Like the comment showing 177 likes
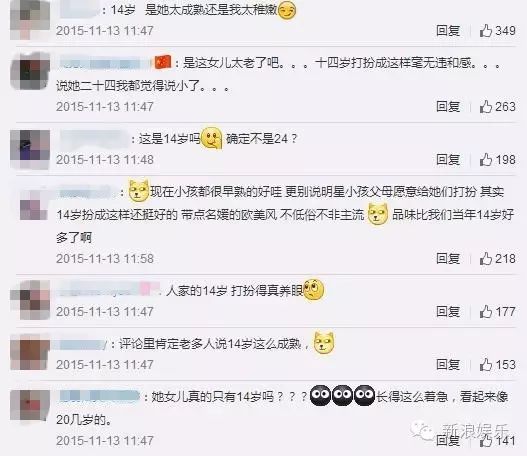This screenshot has width=527, height=456. pos(486,312)
